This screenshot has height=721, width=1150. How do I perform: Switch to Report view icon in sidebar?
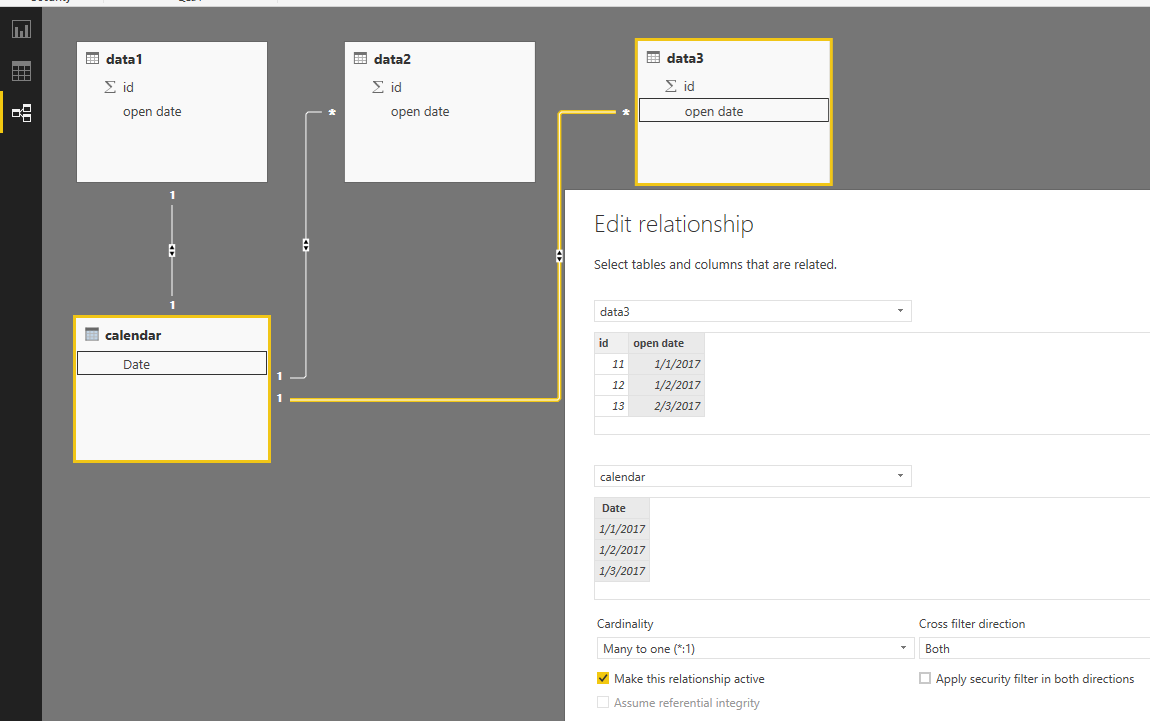click(x=21, y=29)
